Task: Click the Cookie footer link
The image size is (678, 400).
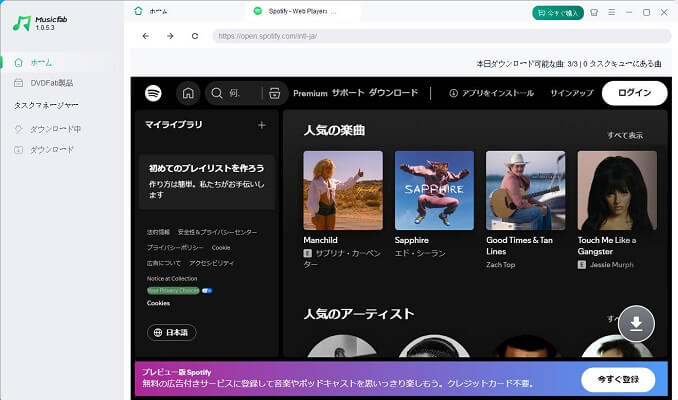Action: click(221, 248)
